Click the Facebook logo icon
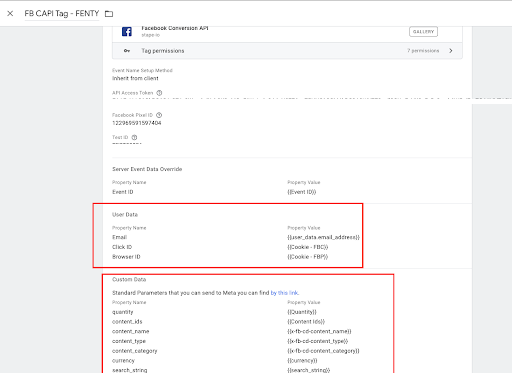The image size is (512, 373). point(127,32)
